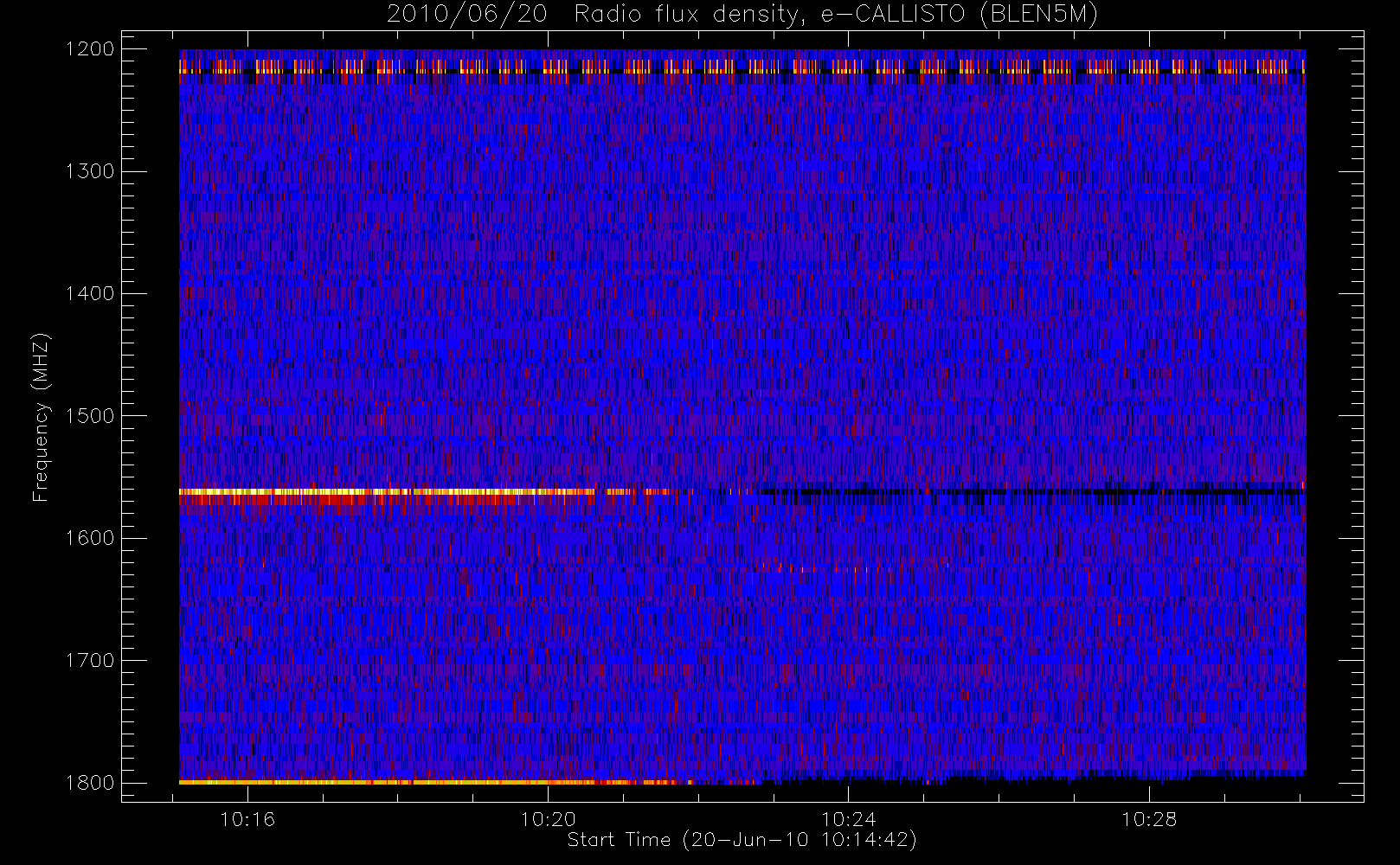1400x865 pixels.
Task: Click the 1400 frequency axis label
Action: (90, 293)
